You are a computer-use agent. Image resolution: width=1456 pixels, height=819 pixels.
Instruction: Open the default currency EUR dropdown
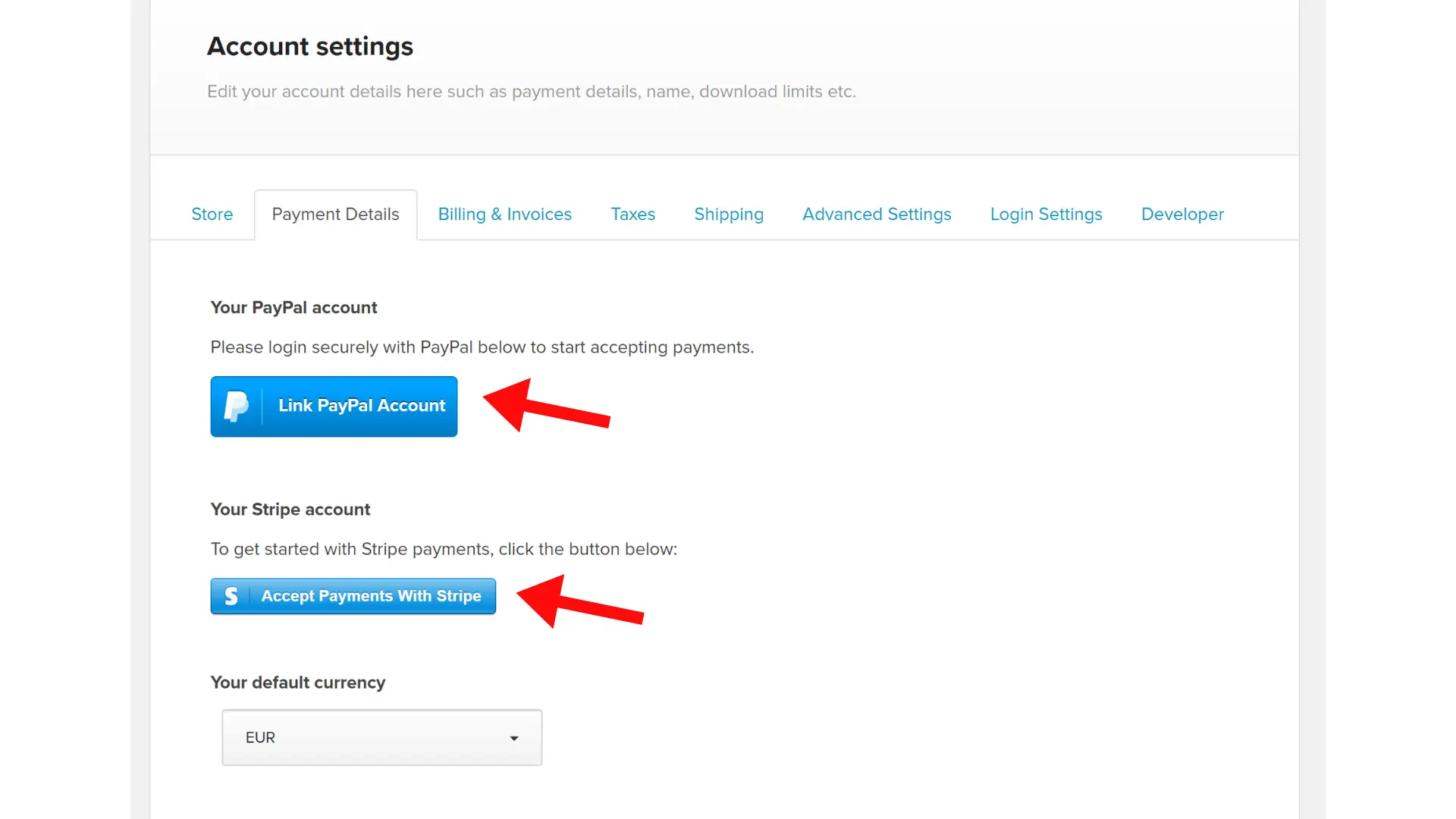(x=381, y=738)
